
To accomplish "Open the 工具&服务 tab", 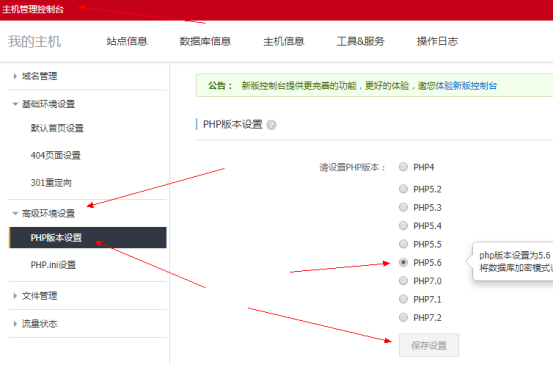I will 360,41.
